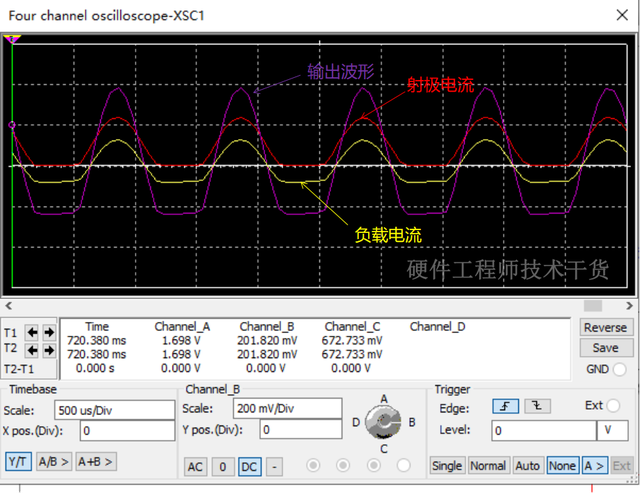The height and width of the screenshot is (493, 640).
Task: Click third channel terminal radio circle
Action: (x=373, y=465)
